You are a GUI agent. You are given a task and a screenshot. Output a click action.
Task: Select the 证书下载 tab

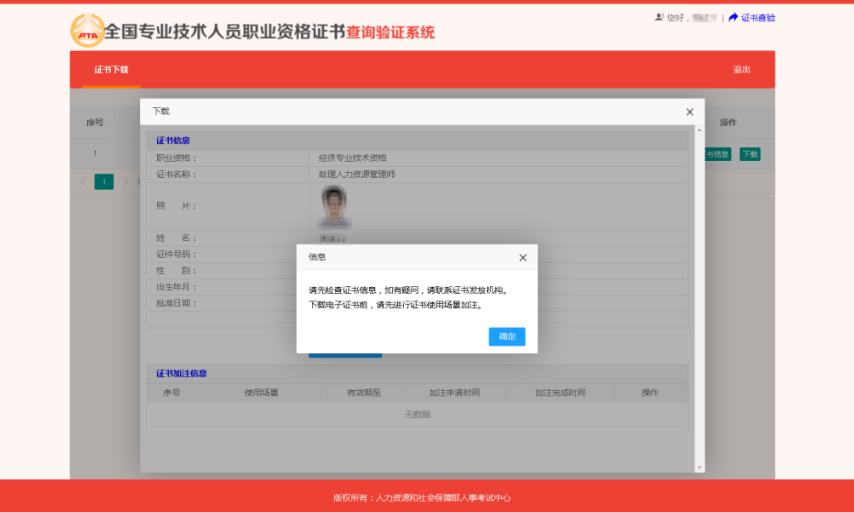111,70
